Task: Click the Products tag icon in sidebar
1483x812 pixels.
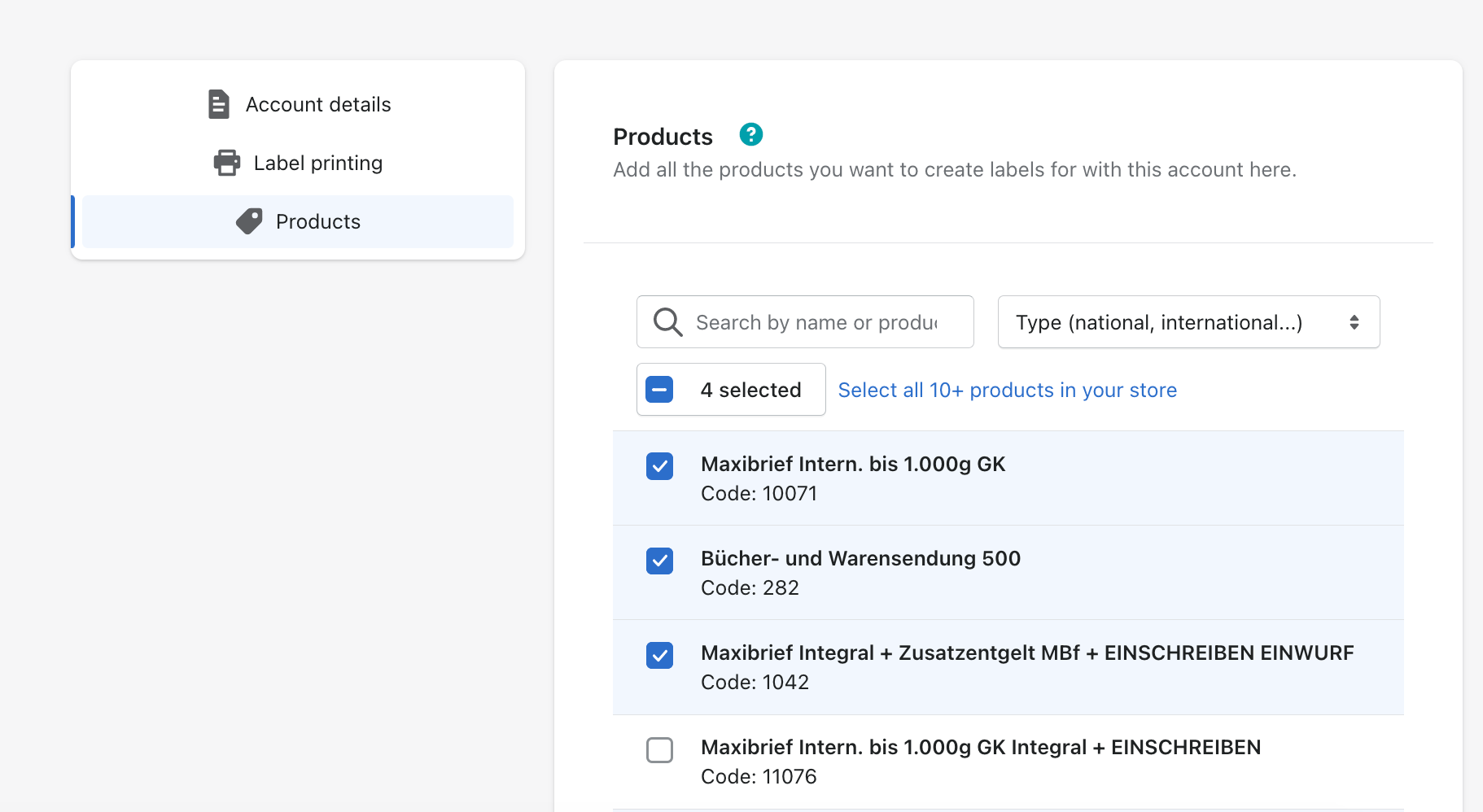Action: [x=249, y=221]
